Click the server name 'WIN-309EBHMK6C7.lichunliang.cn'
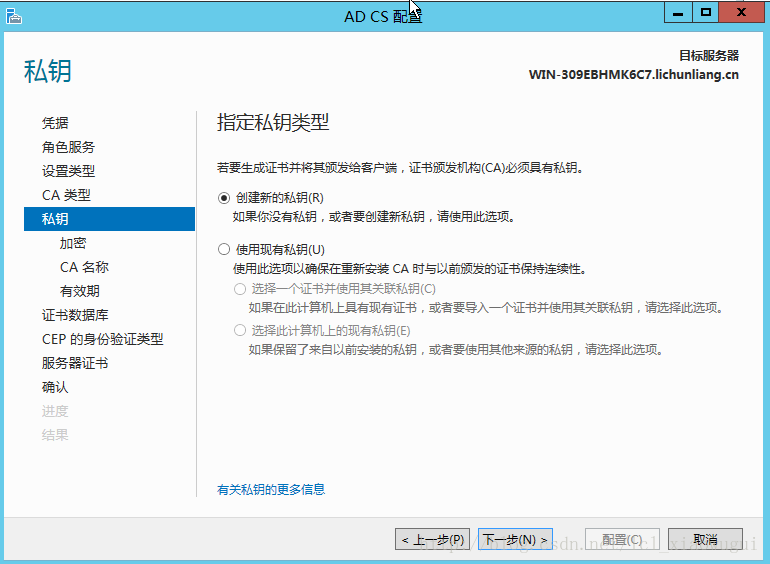 tap(633, 75)
